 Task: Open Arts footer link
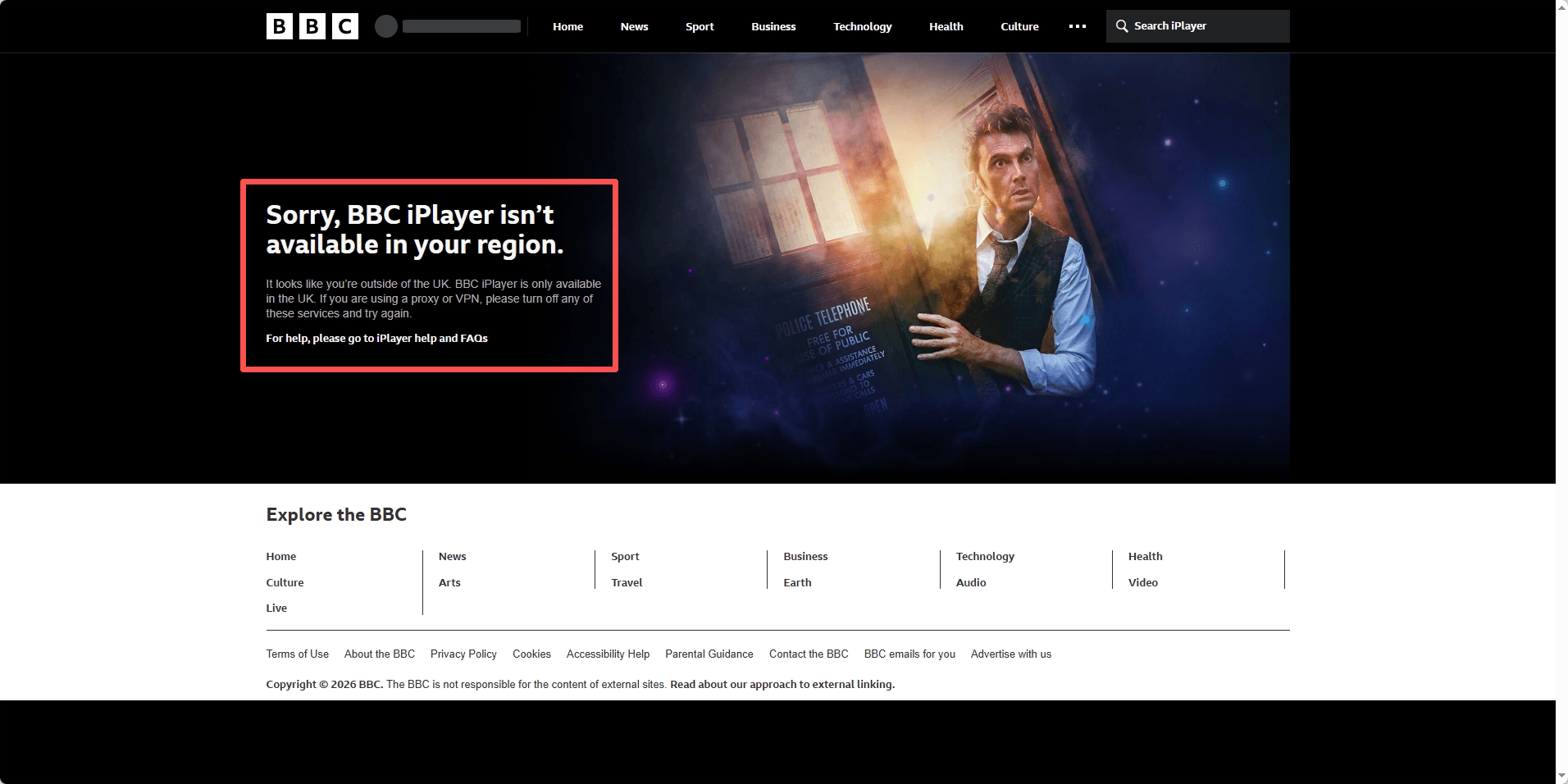(449, 582)
